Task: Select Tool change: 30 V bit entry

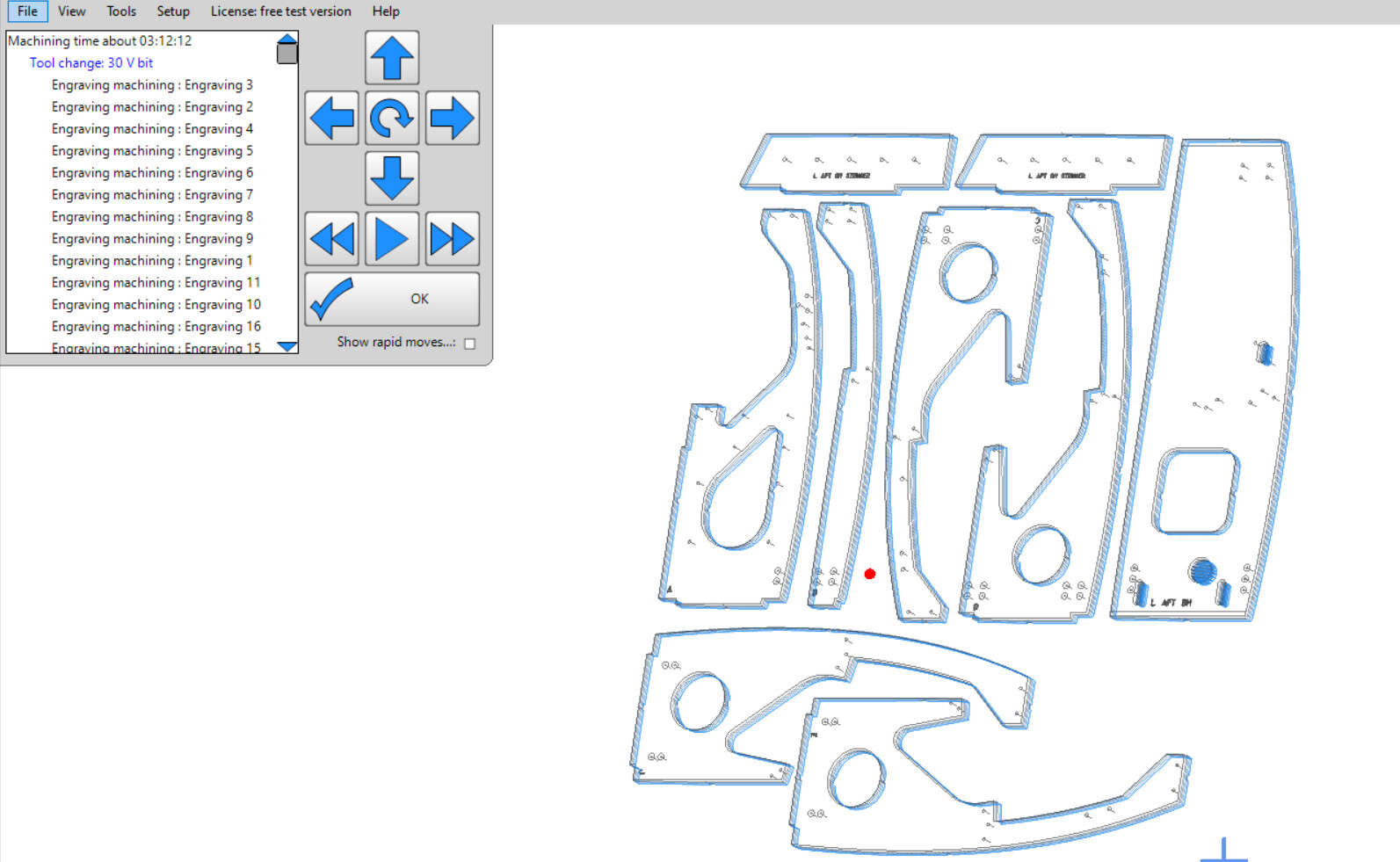Action: (91, 63)
